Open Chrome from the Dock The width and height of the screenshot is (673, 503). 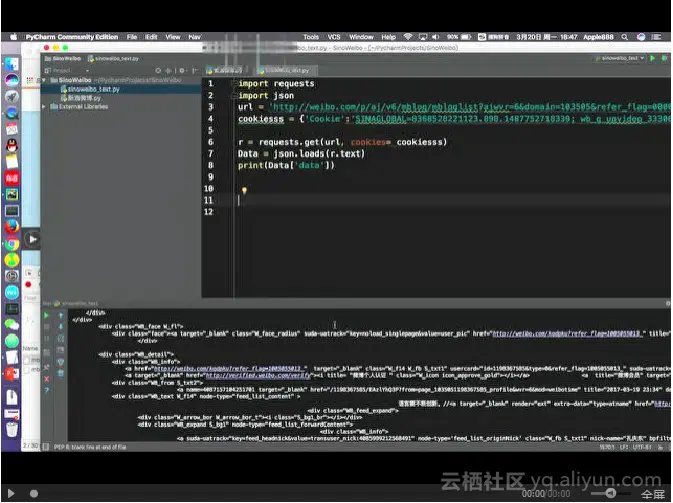pyautogui.click(x=12, y=244)
